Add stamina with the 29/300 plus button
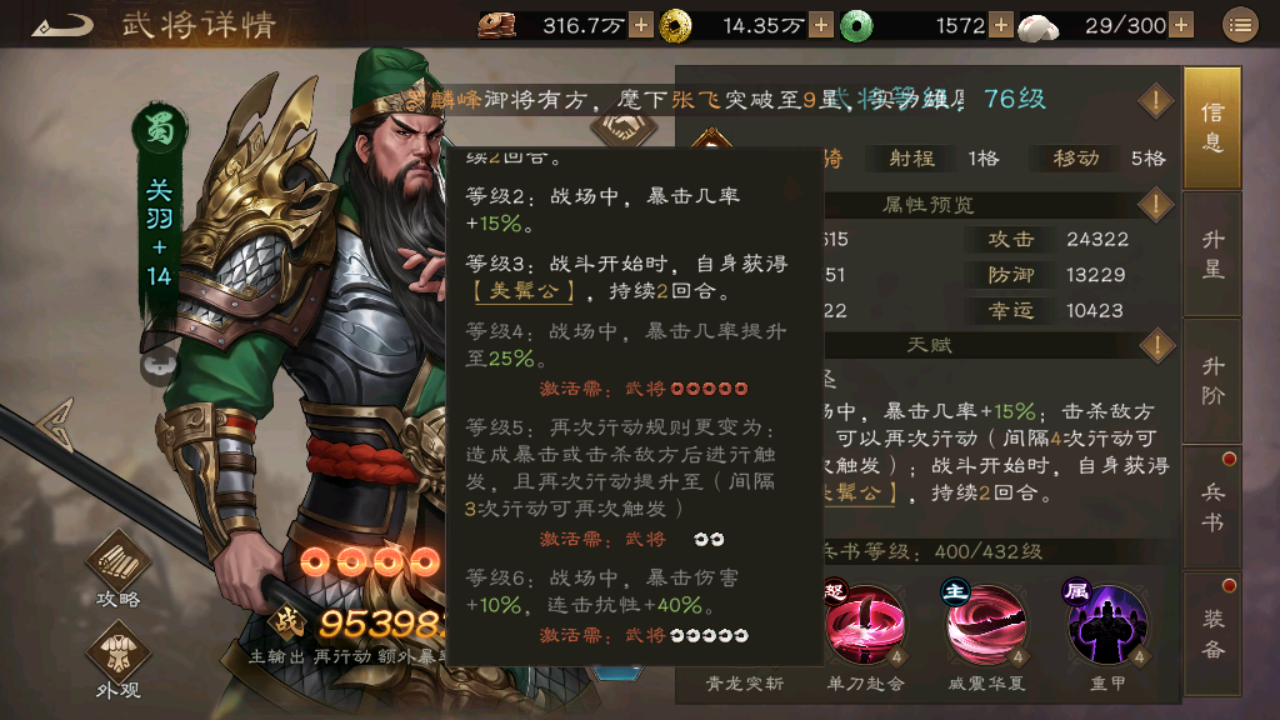Viewport: 1280px width, 720px height. 1181,25
